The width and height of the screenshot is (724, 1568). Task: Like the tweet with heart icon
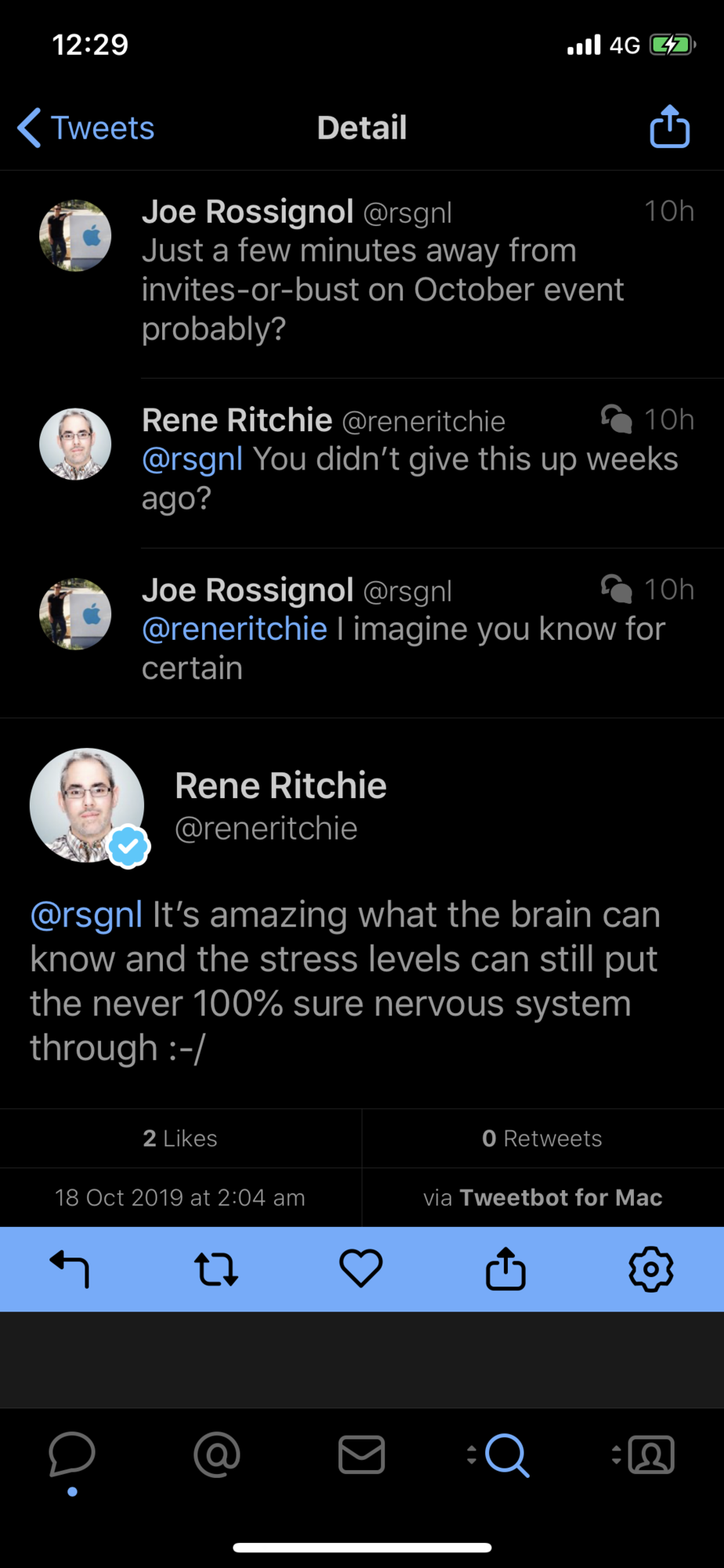point(360,1269)
